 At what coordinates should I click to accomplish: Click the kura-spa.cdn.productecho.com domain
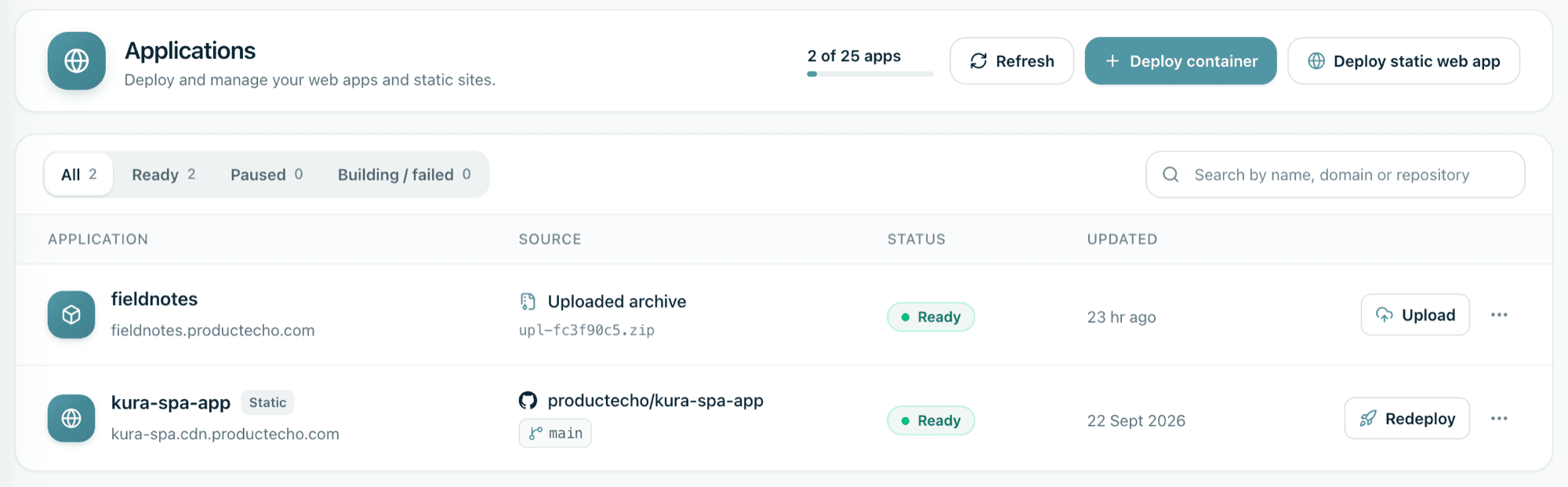[x=225, y=434]
